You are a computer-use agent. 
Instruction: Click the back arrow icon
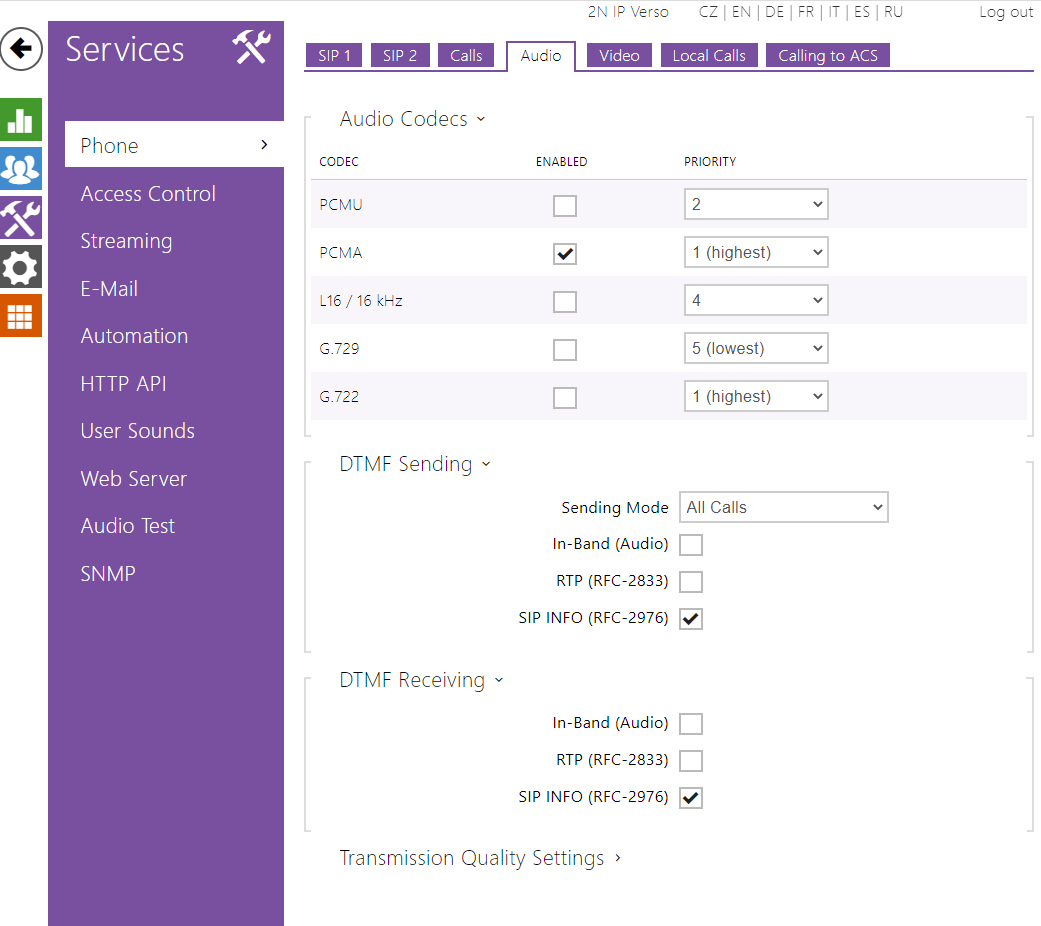pyautogui.click(x=21, y=49)
